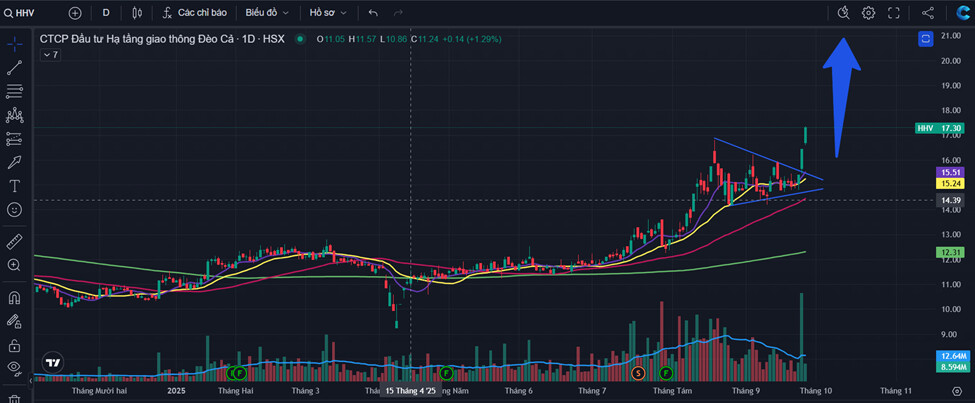Click the trash remove objects icon
Screen dimensions: 975x403
click(x=14, y=399)
